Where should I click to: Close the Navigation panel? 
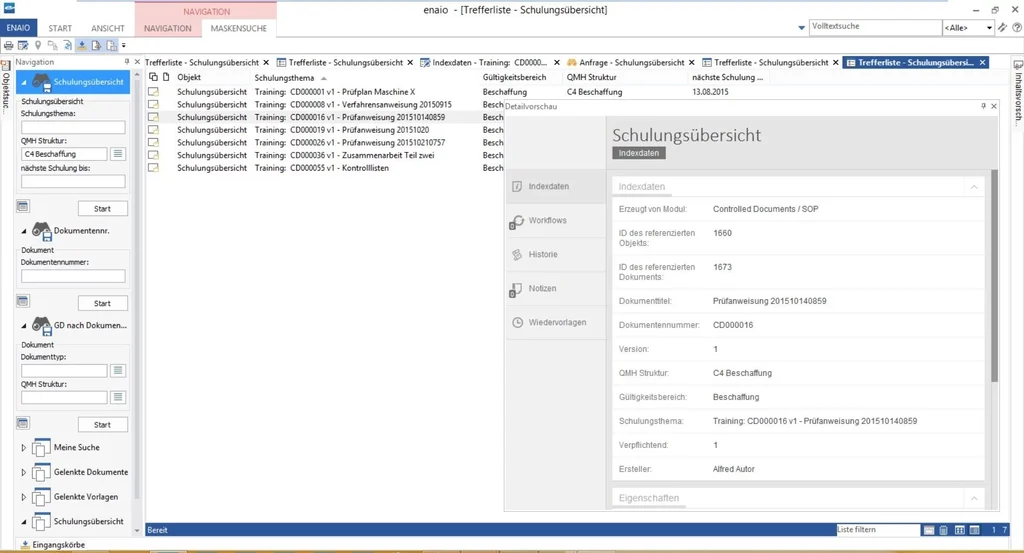pyautogui.click(x=137, y=62)
